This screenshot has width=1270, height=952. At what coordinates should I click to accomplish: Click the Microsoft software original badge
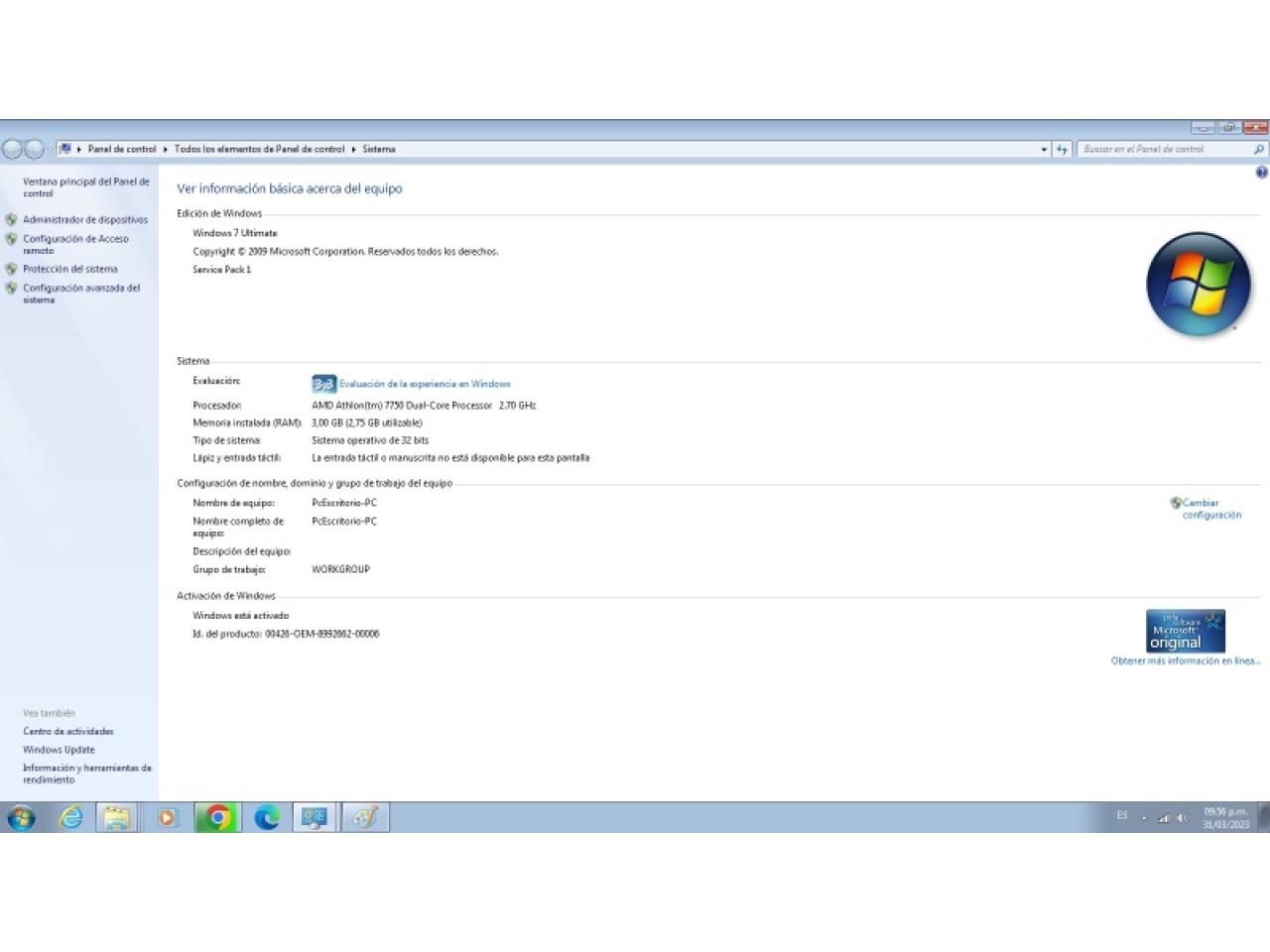[1186, 631]
